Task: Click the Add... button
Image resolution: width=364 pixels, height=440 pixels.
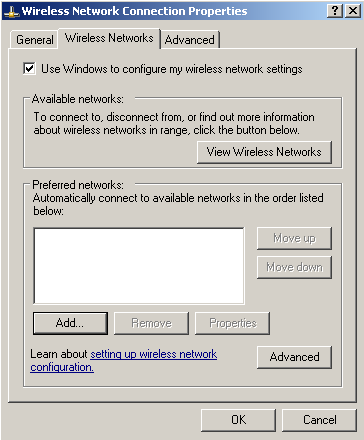Action: tap(70, 323)
